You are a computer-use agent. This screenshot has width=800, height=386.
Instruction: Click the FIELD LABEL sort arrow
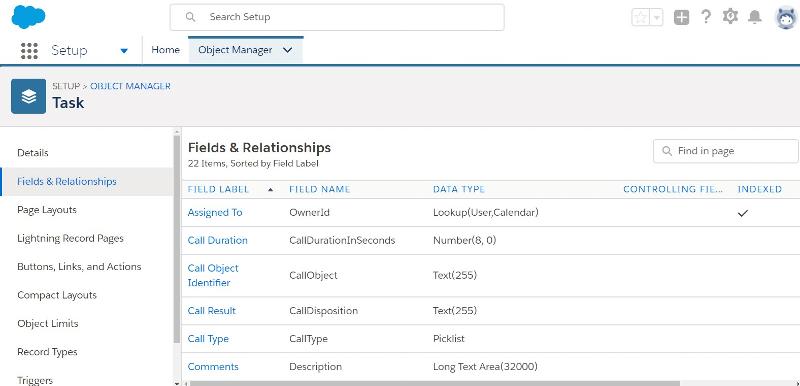270,190
